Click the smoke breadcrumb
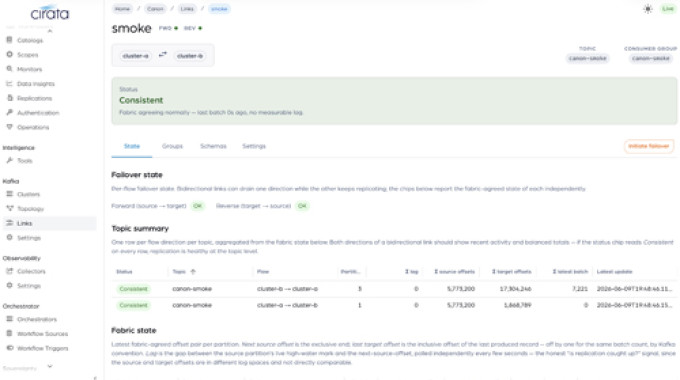This screenshot has width=680, height=380. point(219,9)
